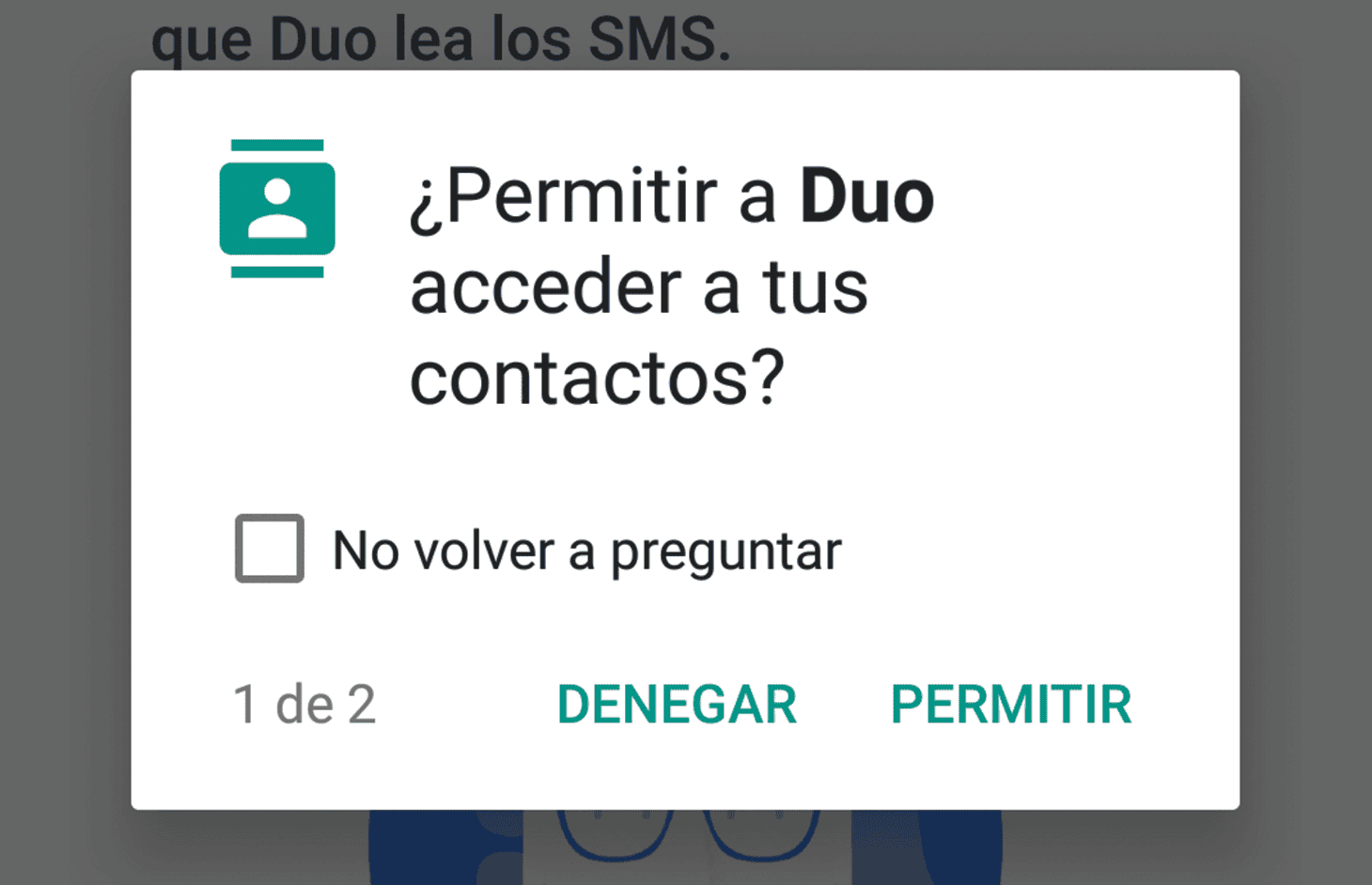
Task: Tap the dimmed background left of dialog
Action: (x=65, y=442)
